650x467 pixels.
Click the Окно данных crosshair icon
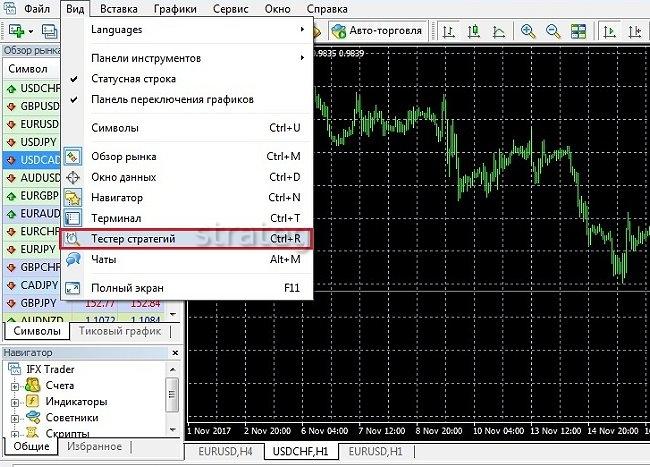[73, 177]
